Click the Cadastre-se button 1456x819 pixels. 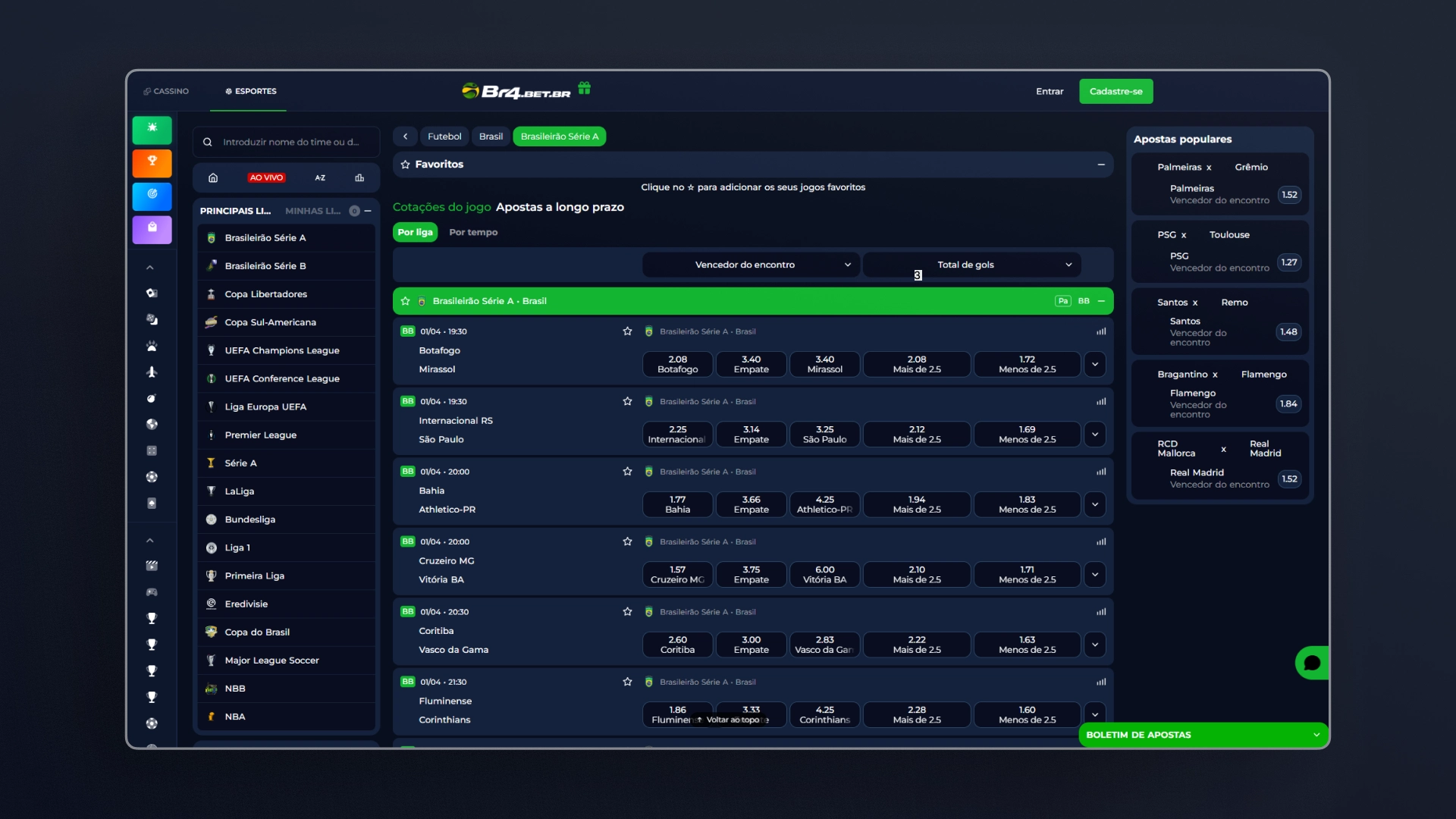[x=1116, y=91]
